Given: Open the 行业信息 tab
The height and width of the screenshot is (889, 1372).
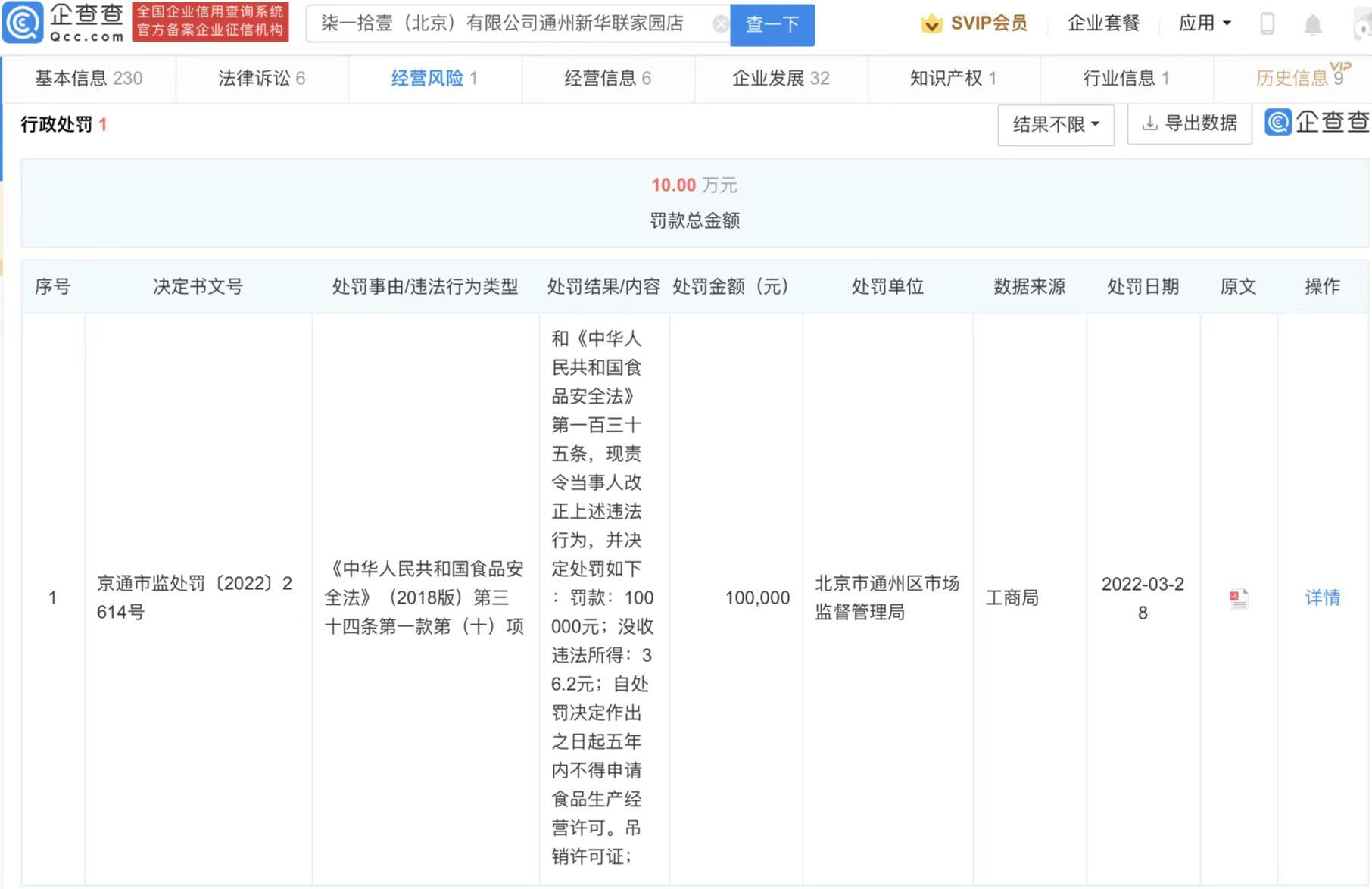Looking at the screenshot, I should pos(1127,78).
